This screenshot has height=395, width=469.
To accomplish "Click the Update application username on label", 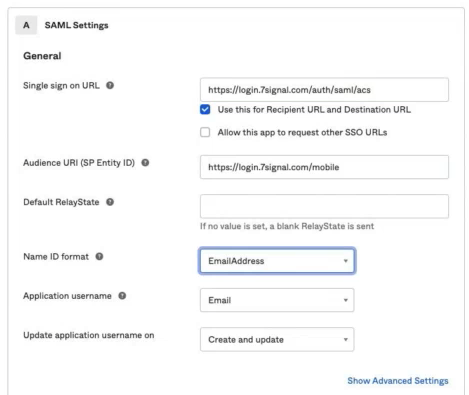I will click(x=89, y=335).
